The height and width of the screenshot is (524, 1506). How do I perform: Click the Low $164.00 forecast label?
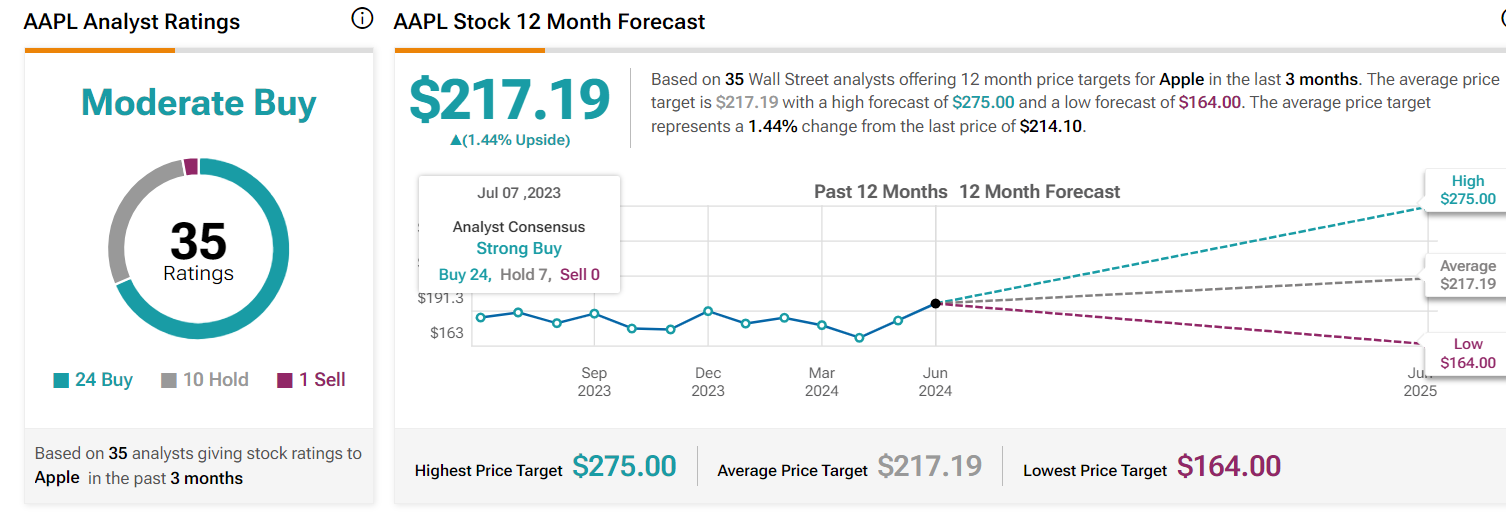(x=1468, y=353)
